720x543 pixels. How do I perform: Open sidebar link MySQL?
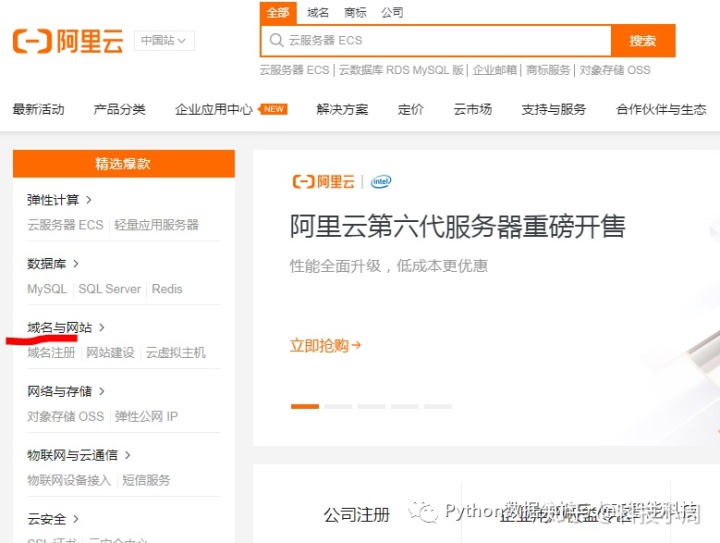pyautogui.click(x=47, y=289)
